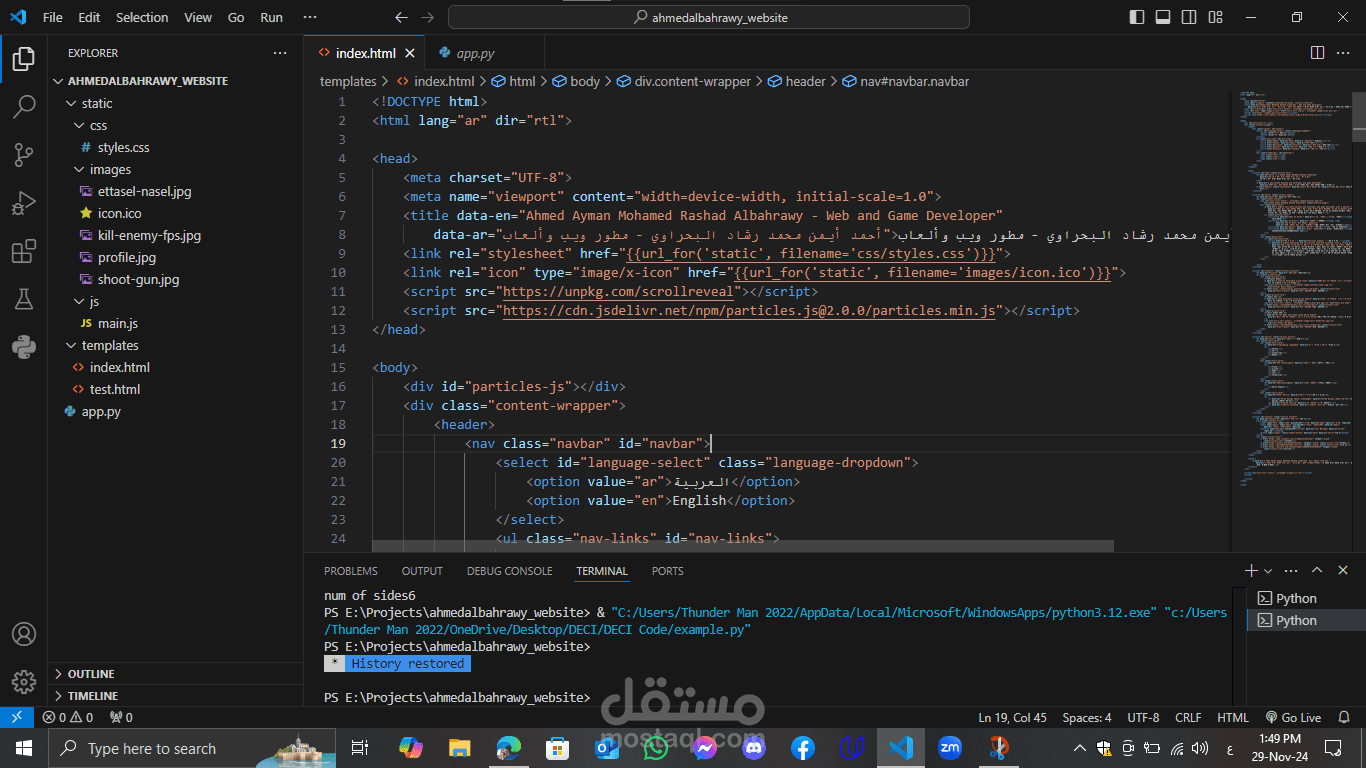Image resolution: width=1366 pixels, height=768 pixels.
Task: Open main.js in the explorer
Action: (x=175, y=323)
